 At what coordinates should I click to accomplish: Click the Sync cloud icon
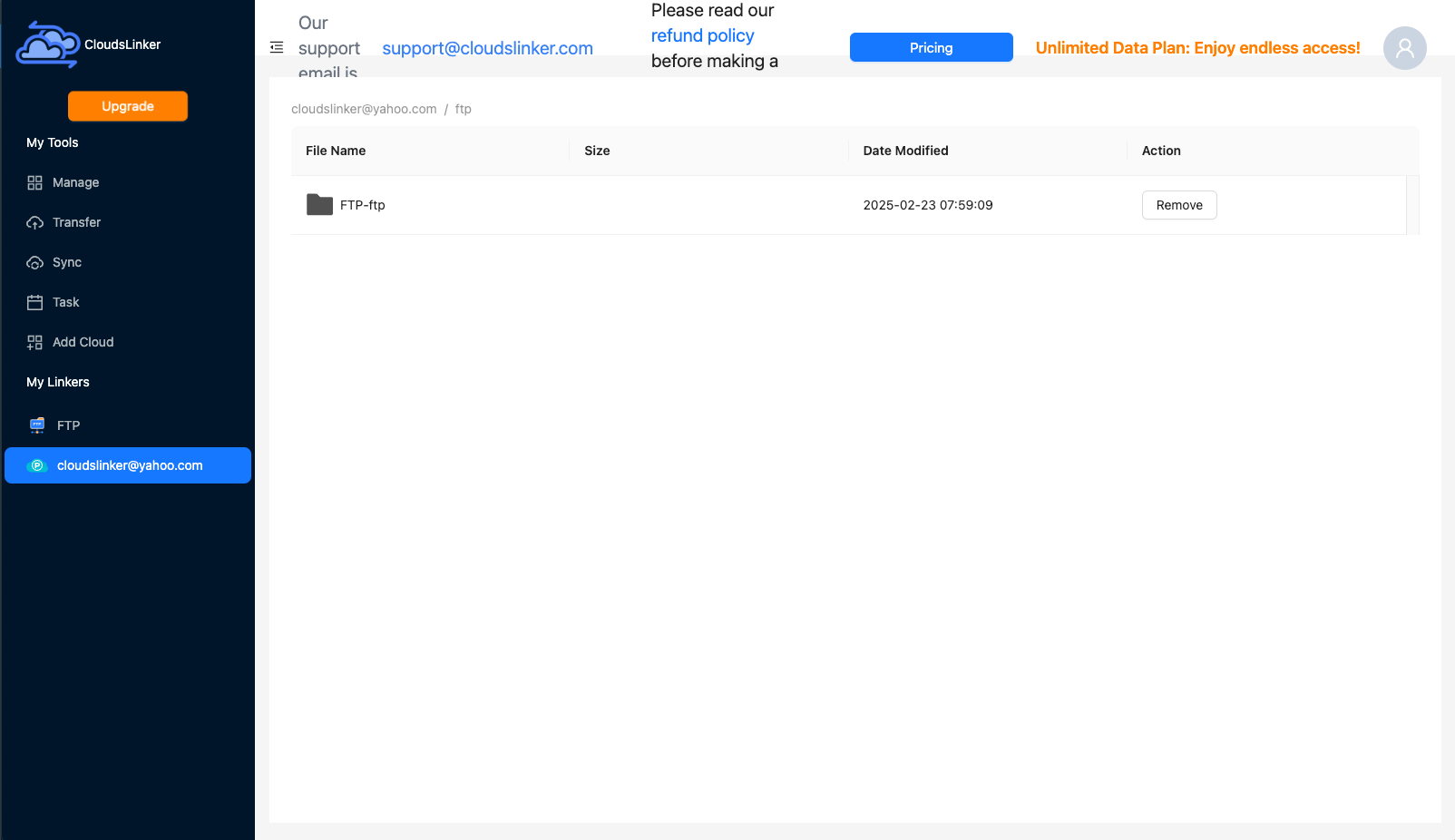pos(34,262)
